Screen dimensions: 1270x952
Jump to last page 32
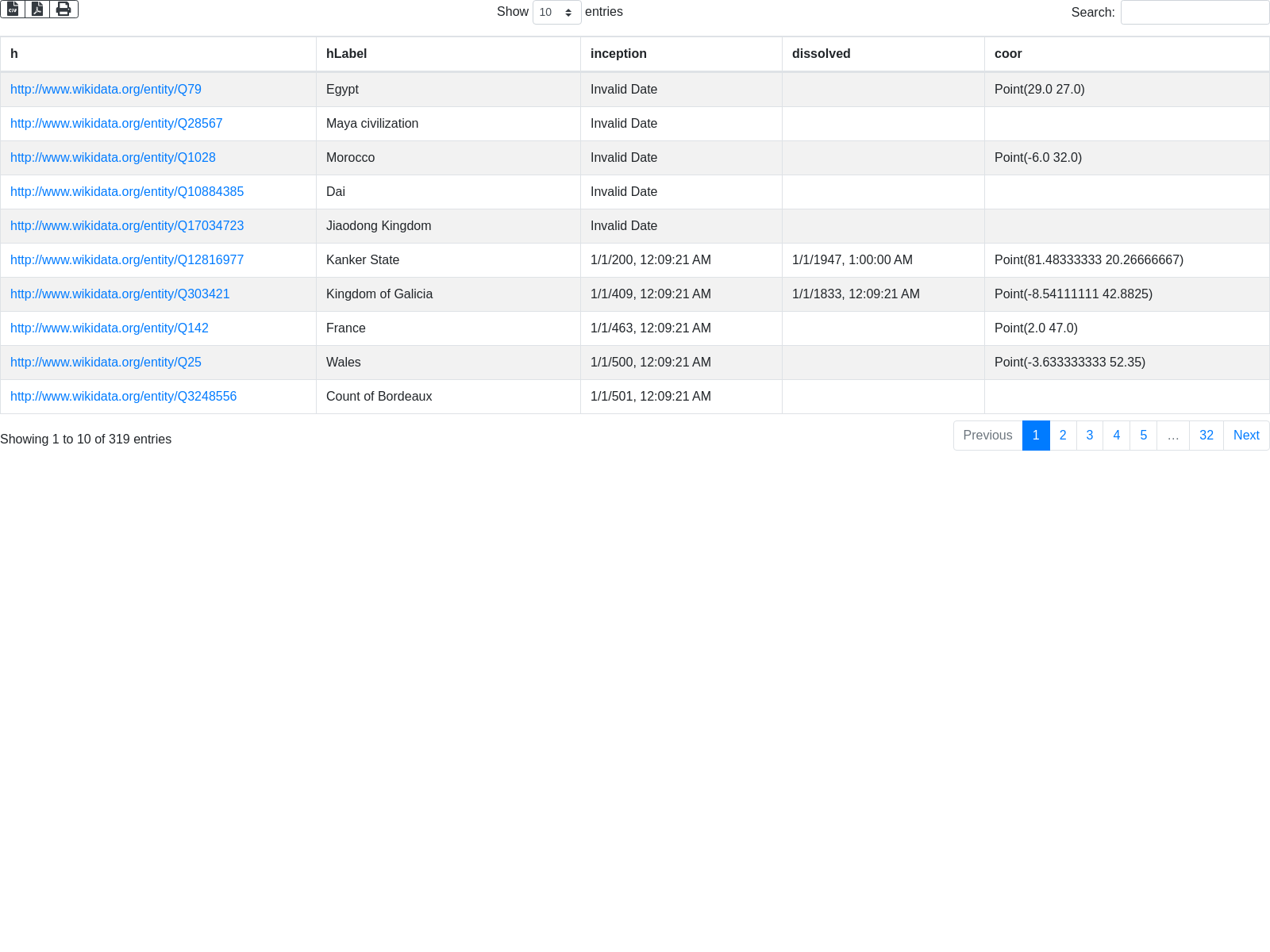[1206, 436]
